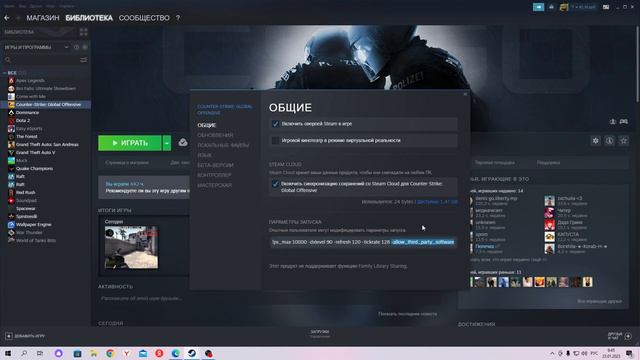Select Spacewar in library list

click(x=25, y=209)
